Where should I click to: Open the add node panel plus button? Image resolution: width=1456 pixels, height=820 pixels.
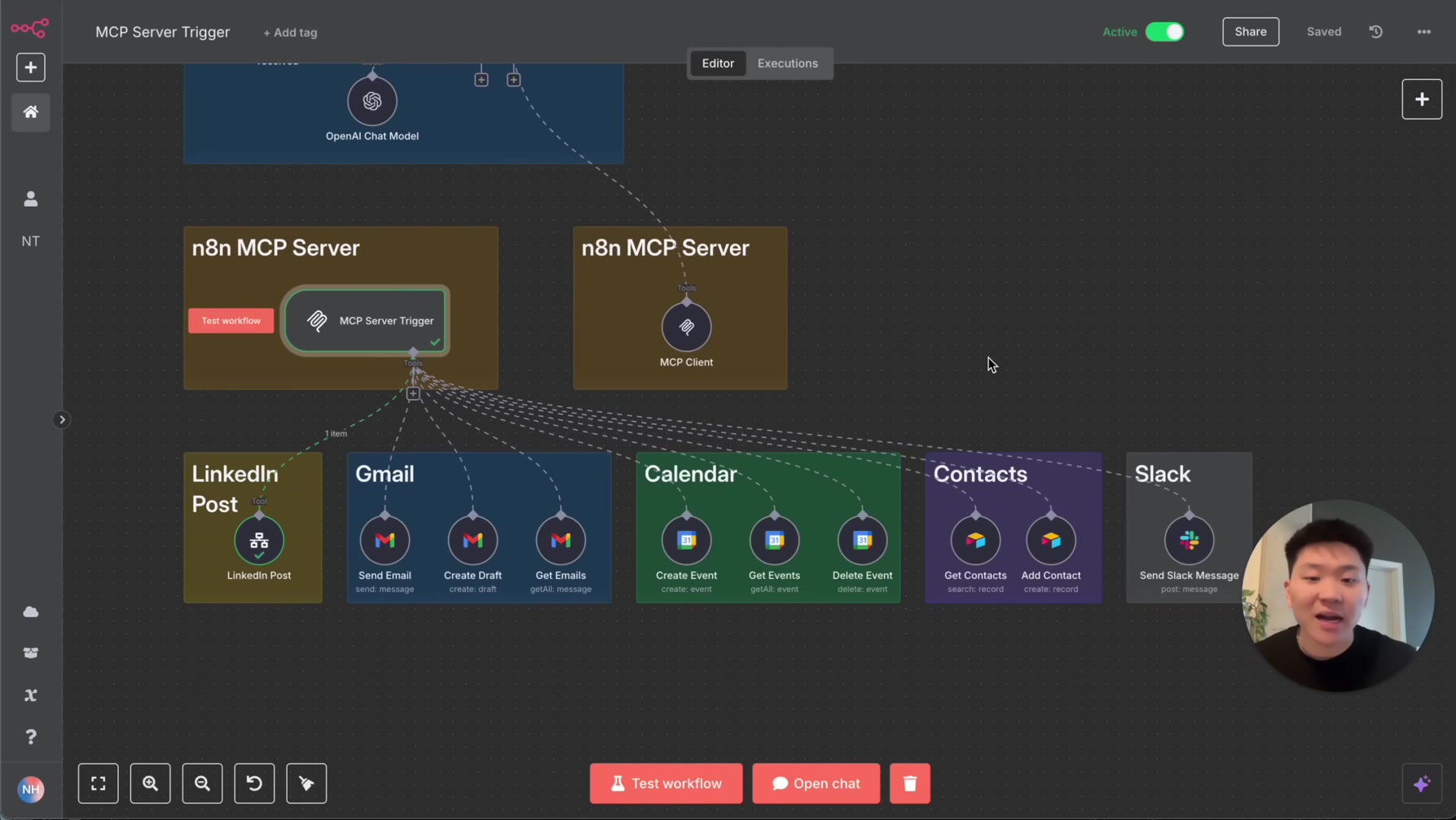(1422, 99)
